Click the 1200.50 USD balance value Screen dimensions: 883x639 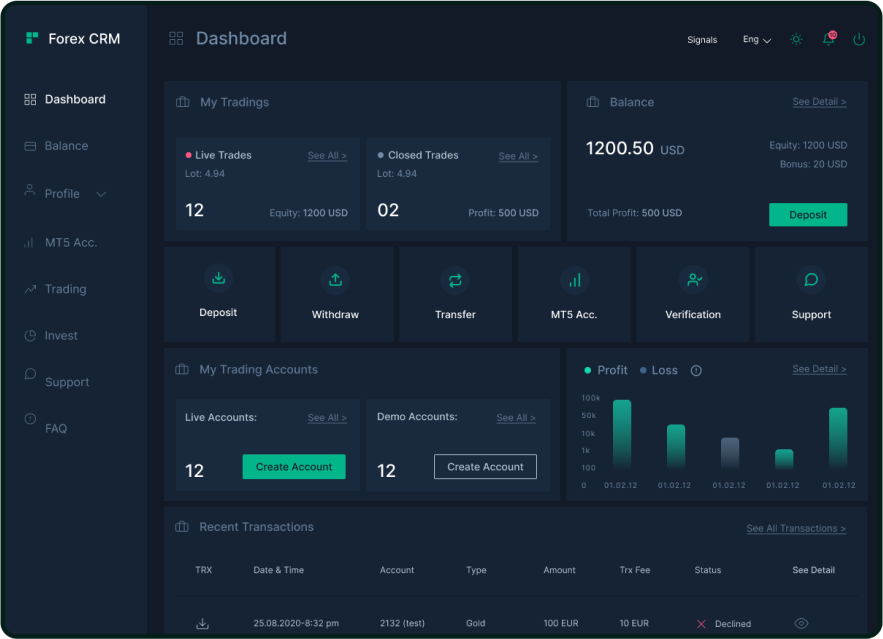(x=635, y=149)
